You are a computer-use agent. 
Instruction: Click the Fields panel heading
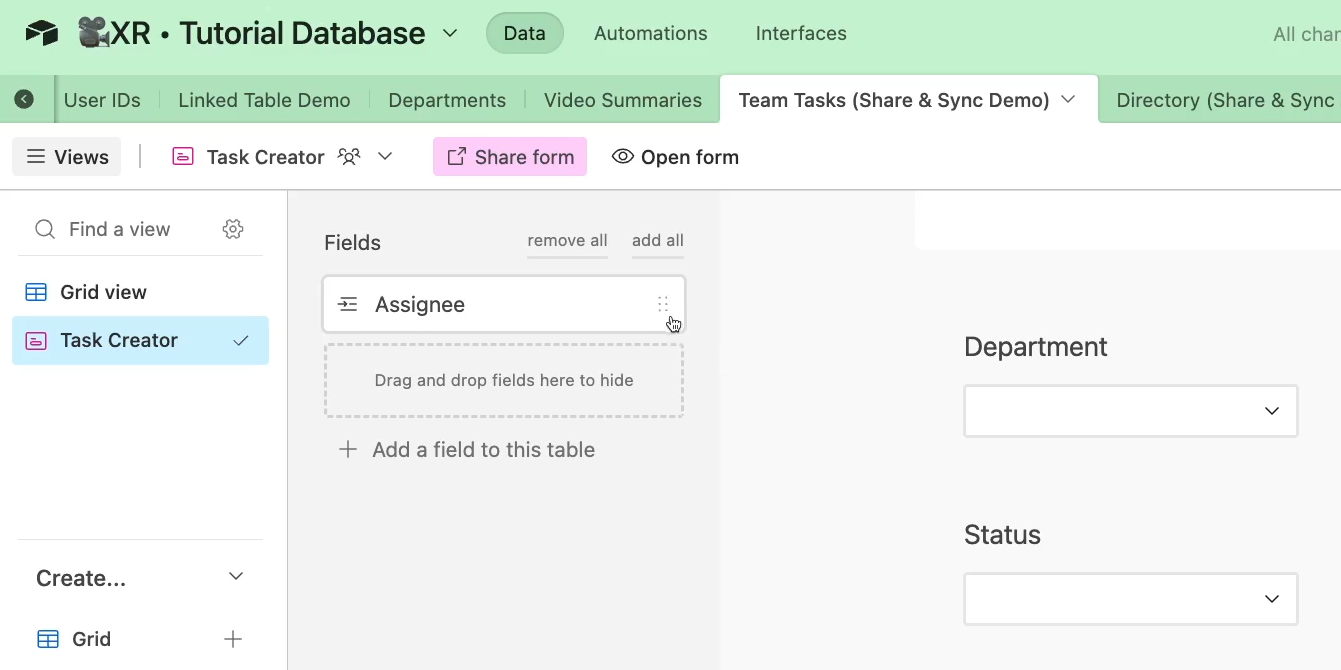(352, 243)
